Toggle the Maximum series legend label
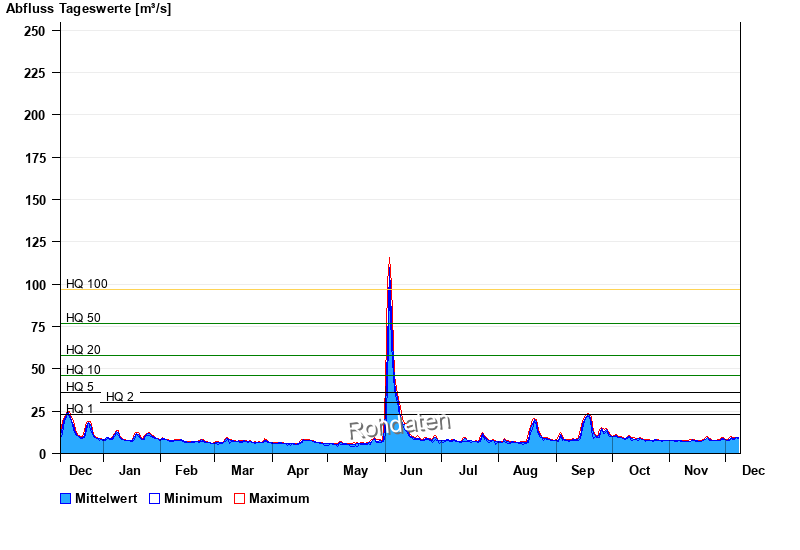800x550 pixels. coord(279,499)
